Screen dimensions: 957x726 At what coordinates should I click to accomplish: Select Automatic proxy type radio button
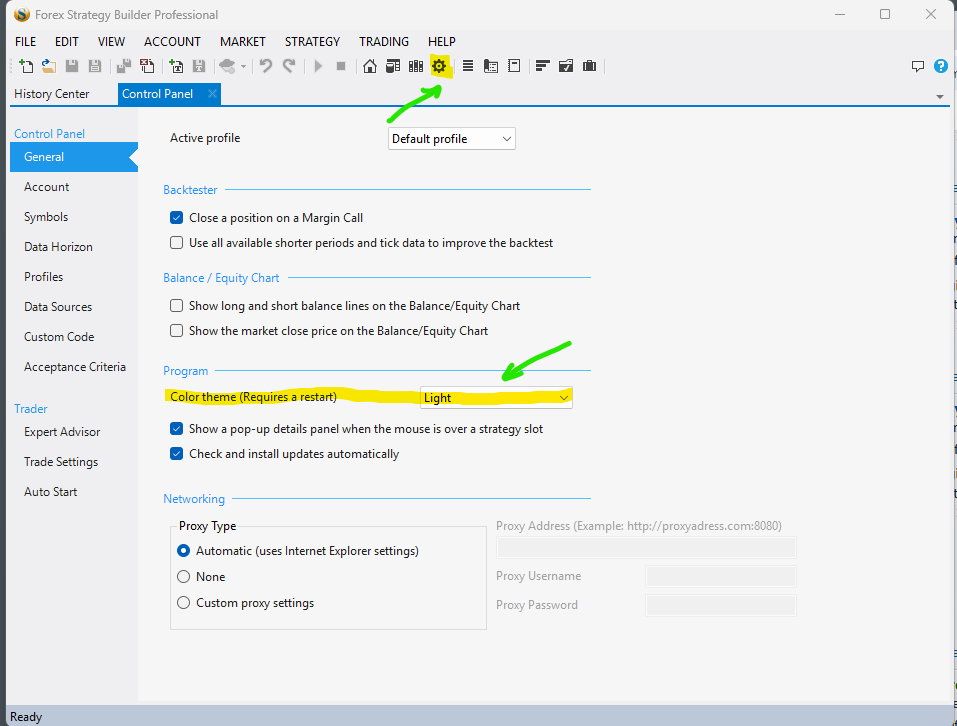[x=183, y=551]
